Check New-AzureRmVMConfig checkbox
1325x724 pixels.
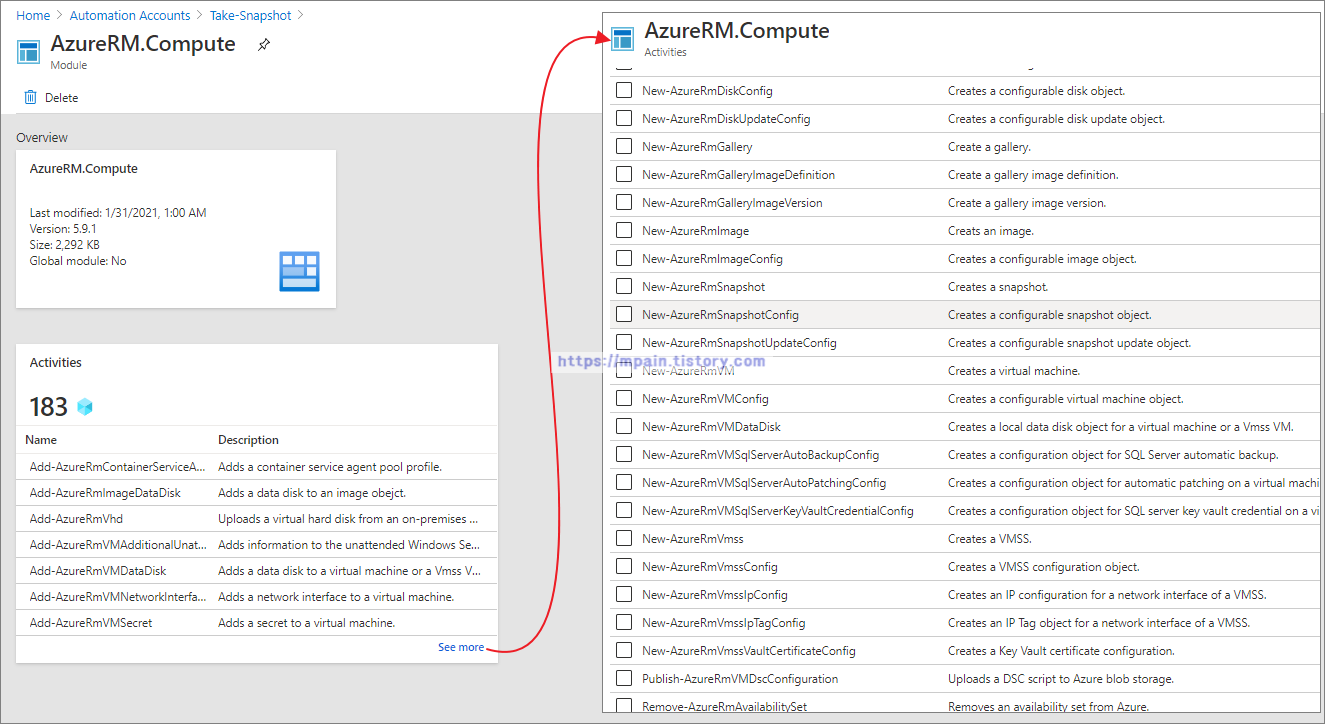point(624,398)
